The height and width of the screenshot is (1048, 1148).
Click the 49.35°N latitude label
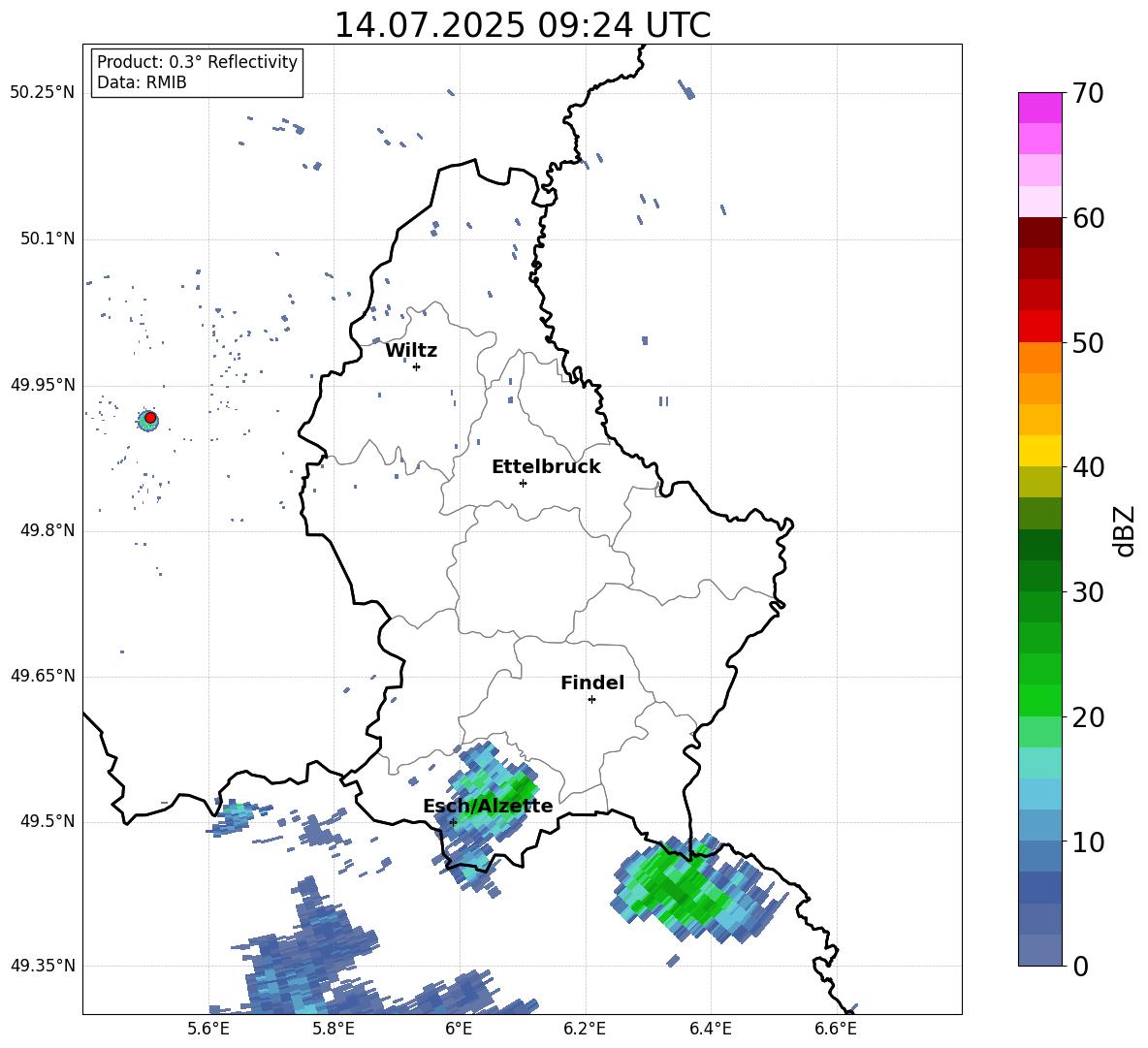point(43,966)
